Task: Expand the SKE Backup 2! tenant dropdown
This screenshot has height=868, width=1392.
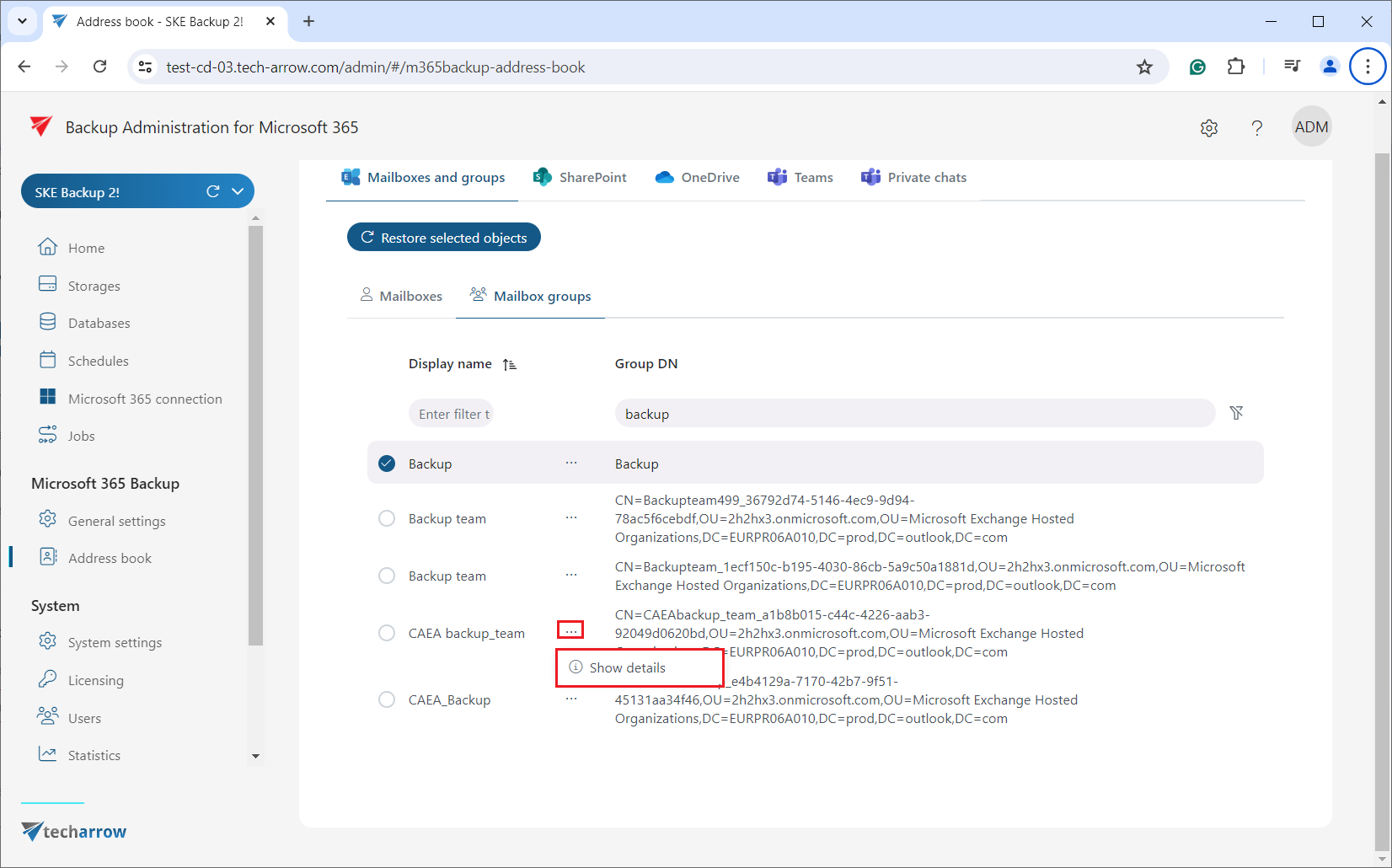Action: (x=238, y=192)
